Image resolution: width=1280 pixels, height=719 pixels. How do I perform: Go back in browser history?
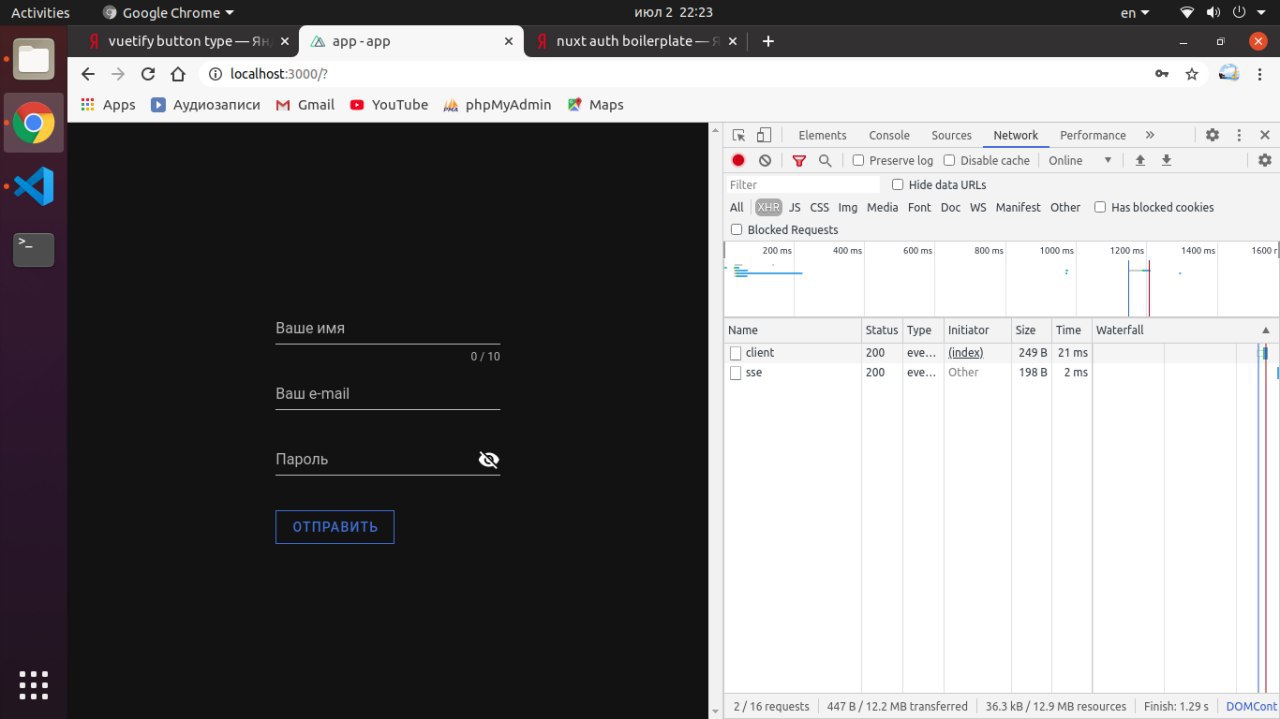[87, 74]
